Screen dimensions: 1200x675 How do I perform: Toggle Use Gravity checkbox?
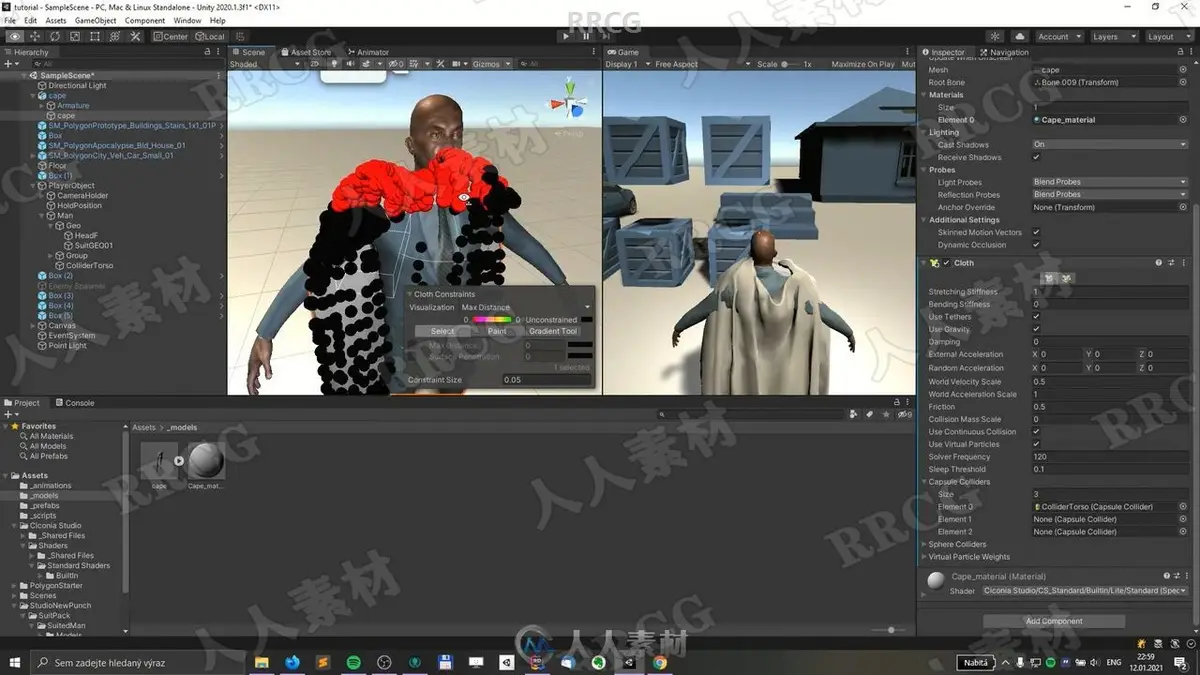(1036, 329)
